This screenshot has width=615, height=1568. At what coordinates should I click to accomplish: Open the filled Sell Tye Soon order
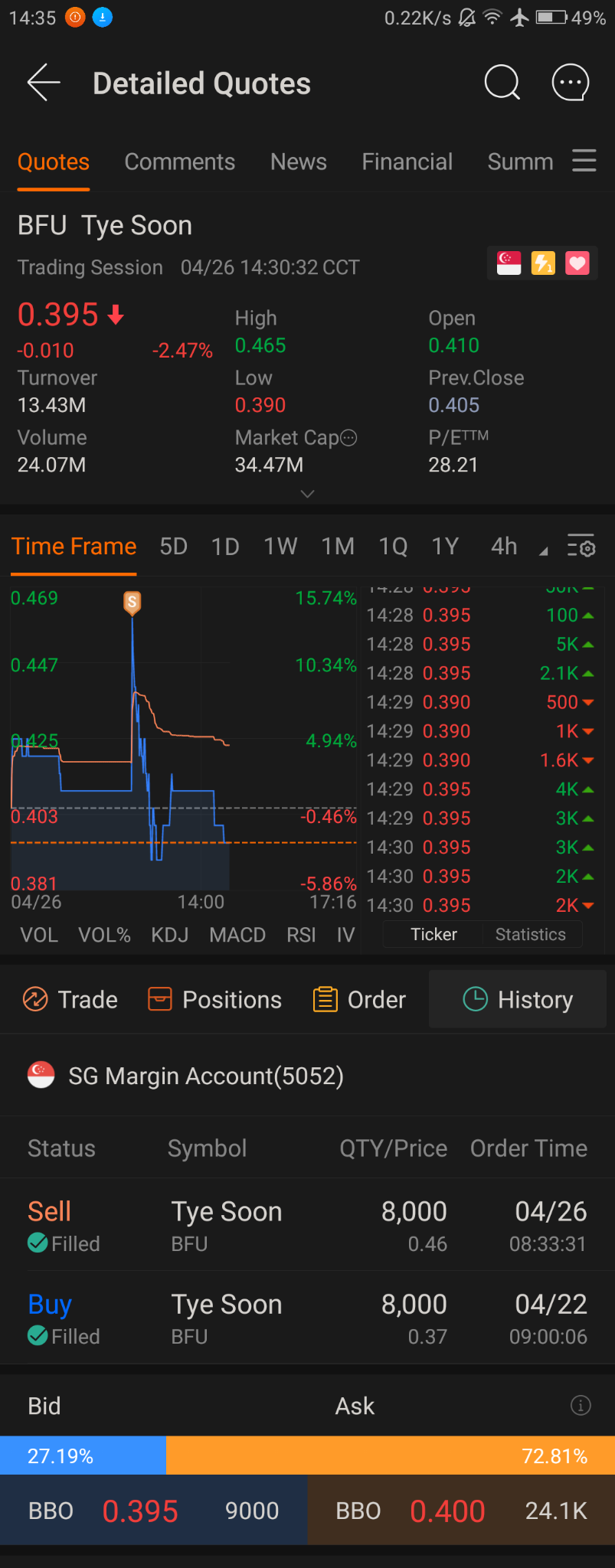coord(307,1225)
